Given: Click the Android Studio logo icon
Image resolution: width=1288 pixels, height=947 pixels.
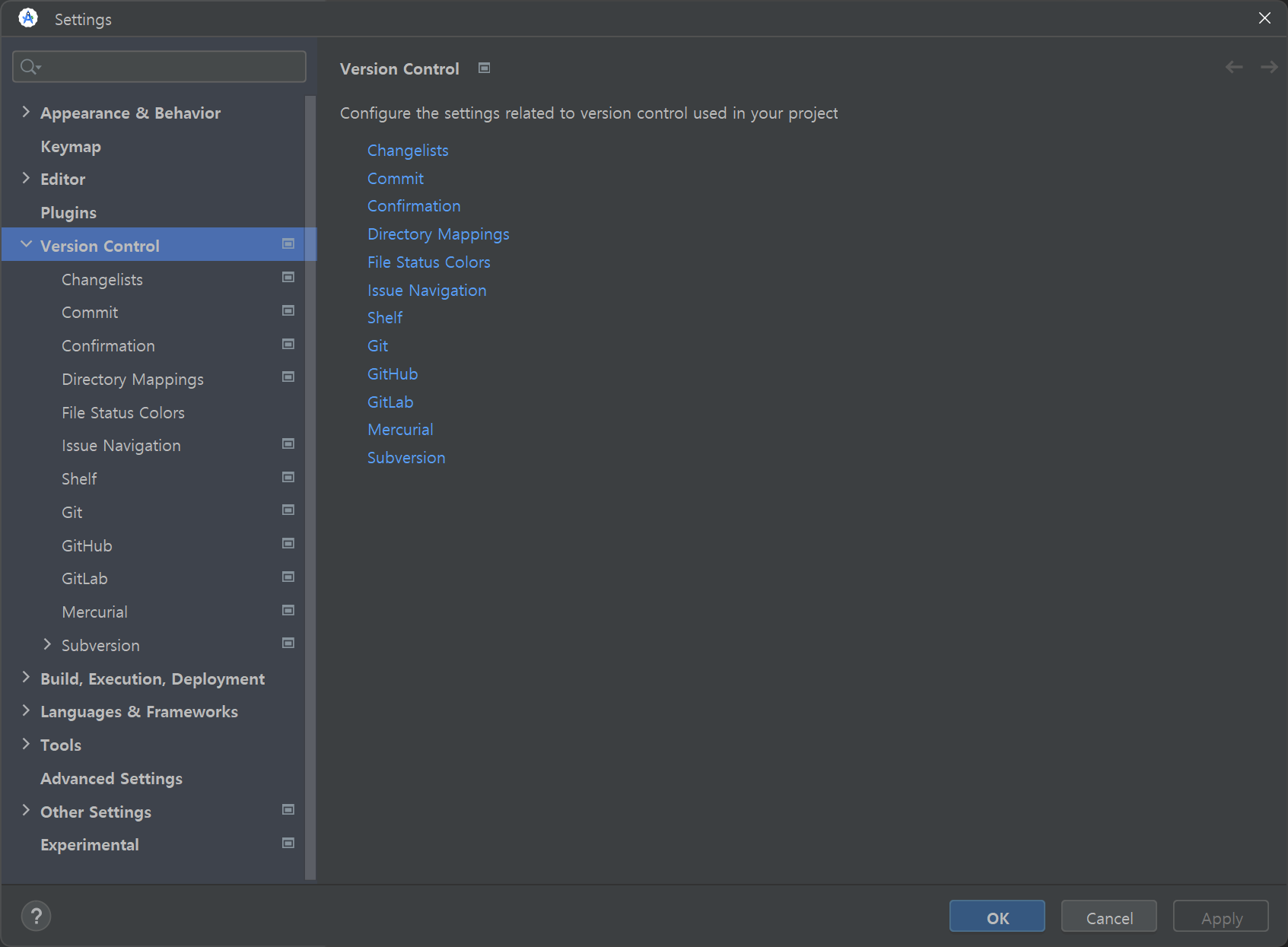Looking at the screenshot, I should (x=28, y=18).
